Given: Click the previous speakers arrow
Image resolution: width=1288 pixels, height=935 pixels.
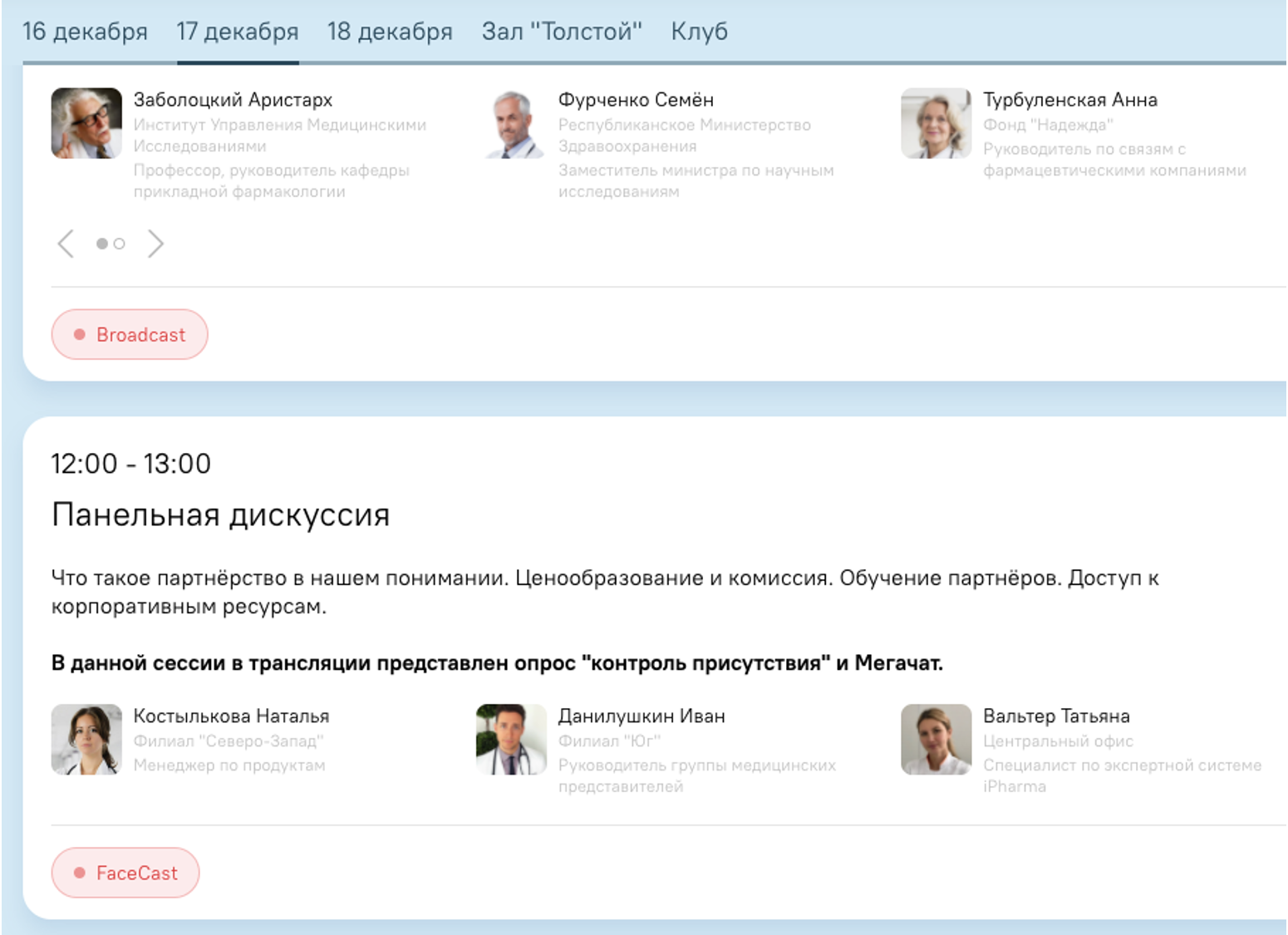Looking at the screenshot, I should [66, 244].
